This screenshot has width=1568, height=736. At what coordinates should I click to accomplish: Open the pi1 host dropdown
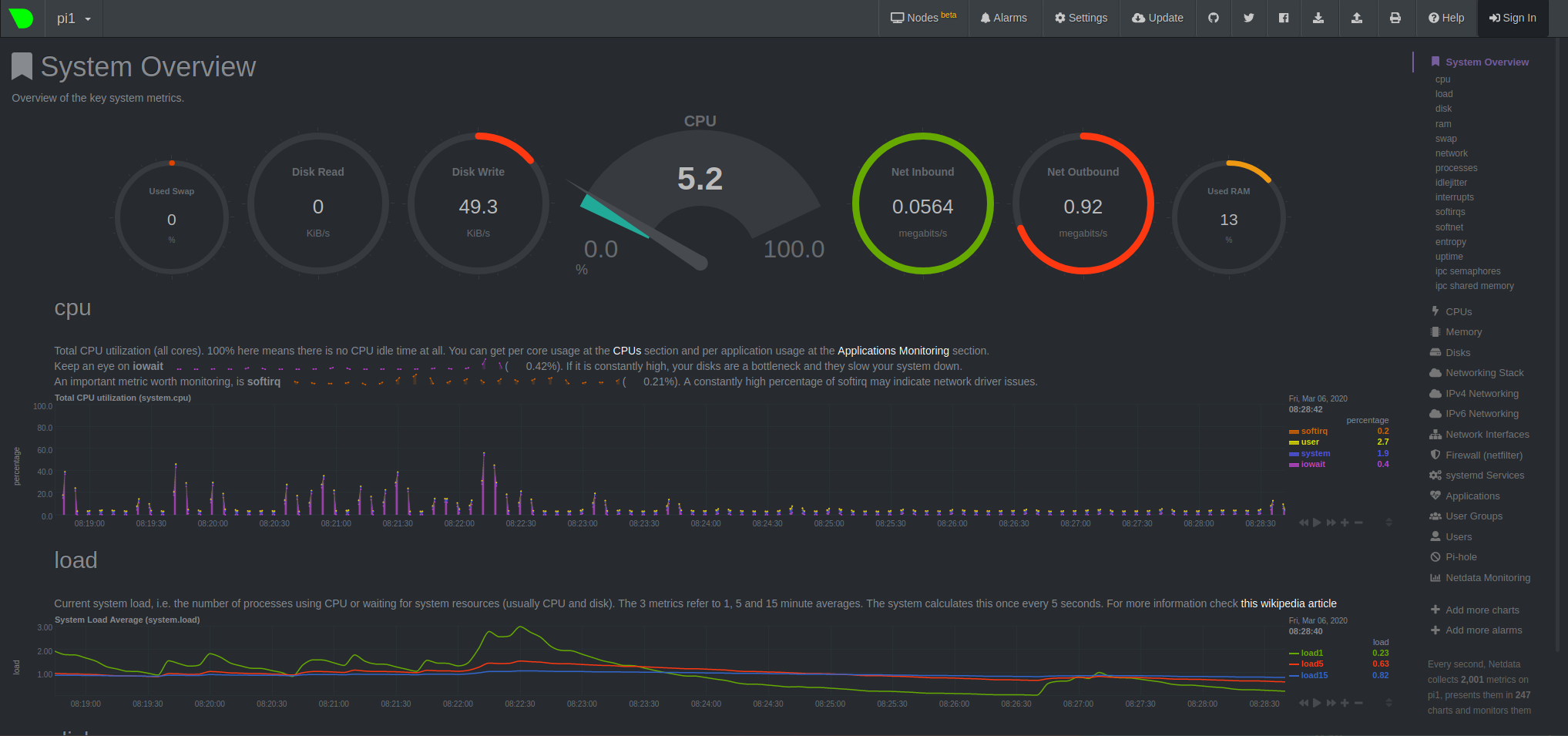coord(74,18)
